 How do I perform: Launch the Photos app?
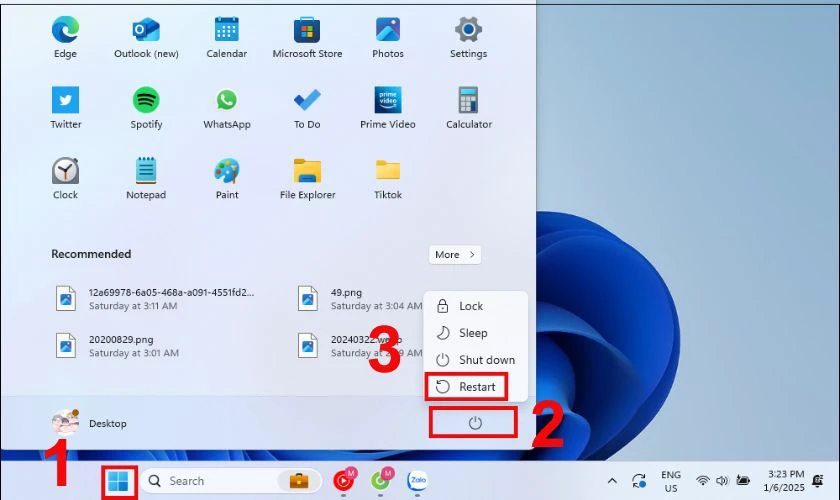[388, 36]
